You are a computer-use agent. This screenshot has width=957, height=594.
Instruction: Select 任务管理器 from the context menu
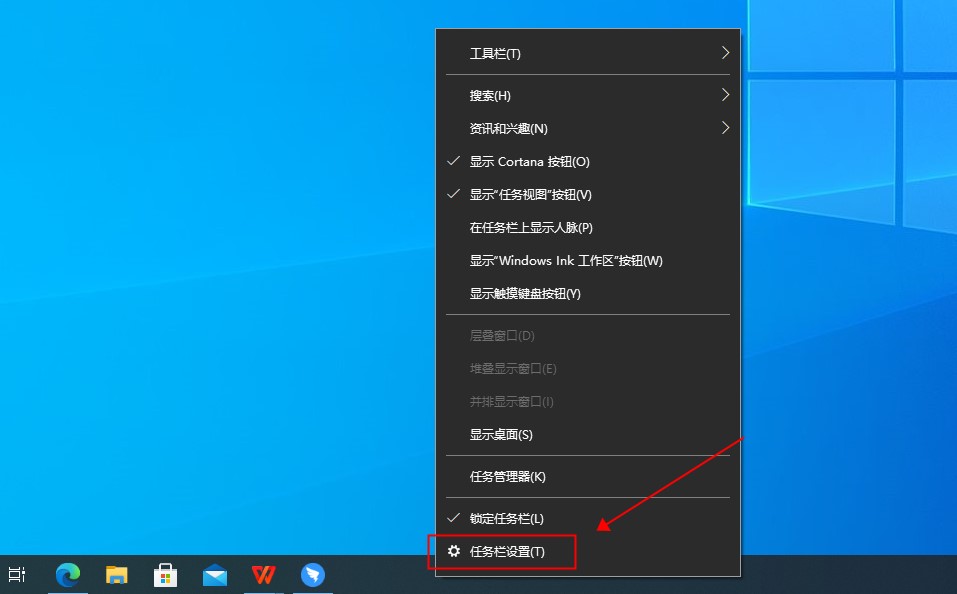(508, 477)
